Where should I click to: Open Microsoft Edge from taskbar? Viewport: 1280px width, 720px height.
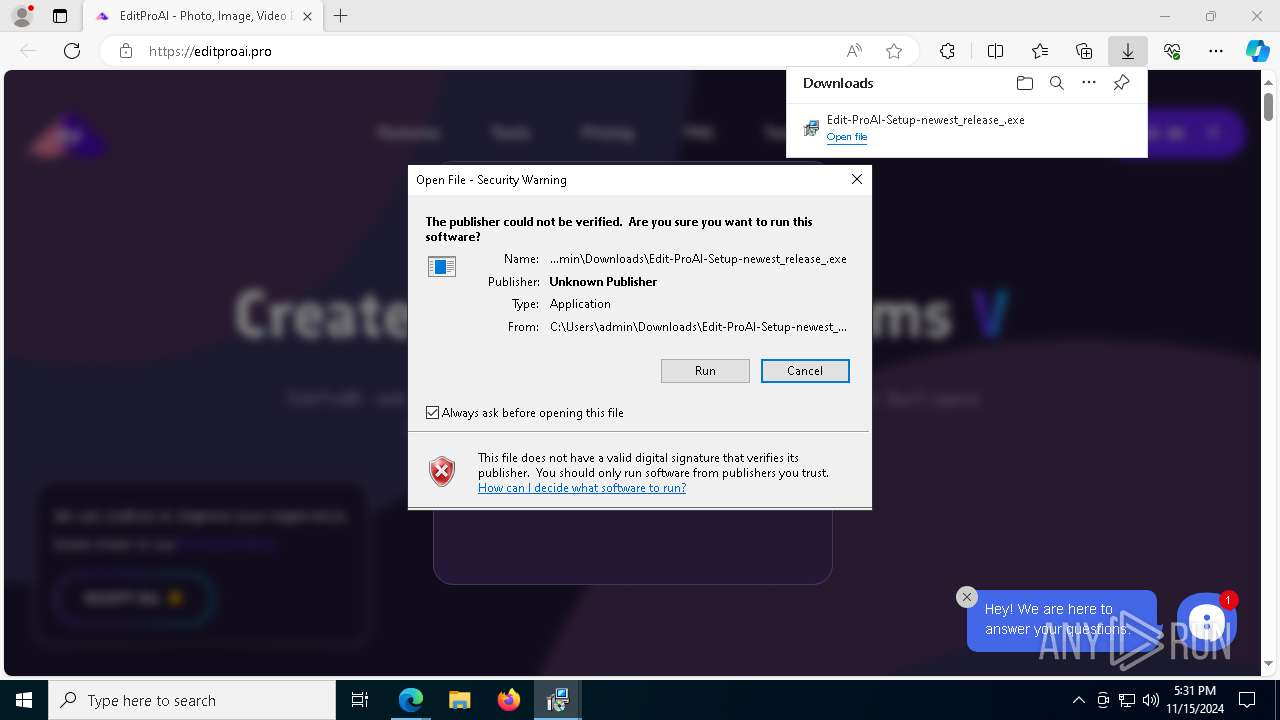coord(411,700)
